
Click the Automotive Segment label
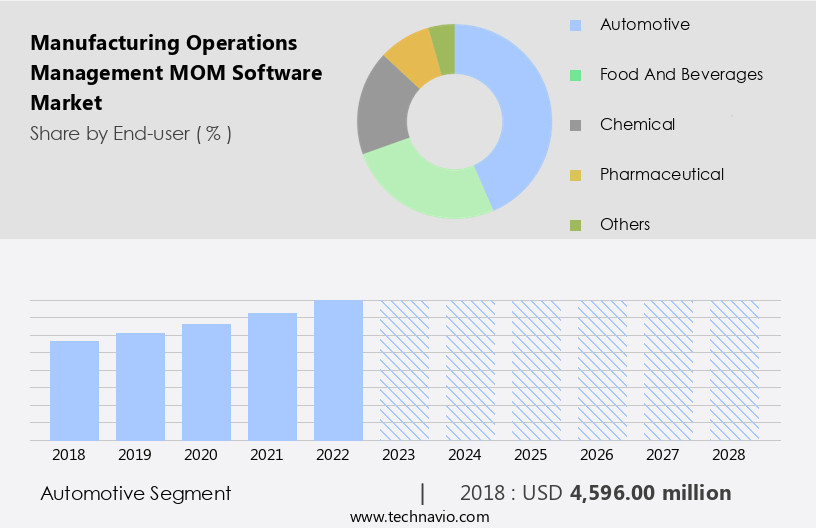tap(136, 493)
